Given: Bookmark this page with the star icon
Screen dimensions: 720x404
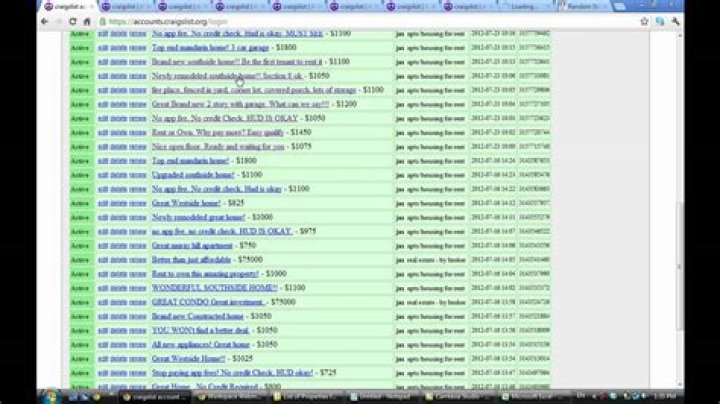Looking at the screenshot, I should (643, 21).
